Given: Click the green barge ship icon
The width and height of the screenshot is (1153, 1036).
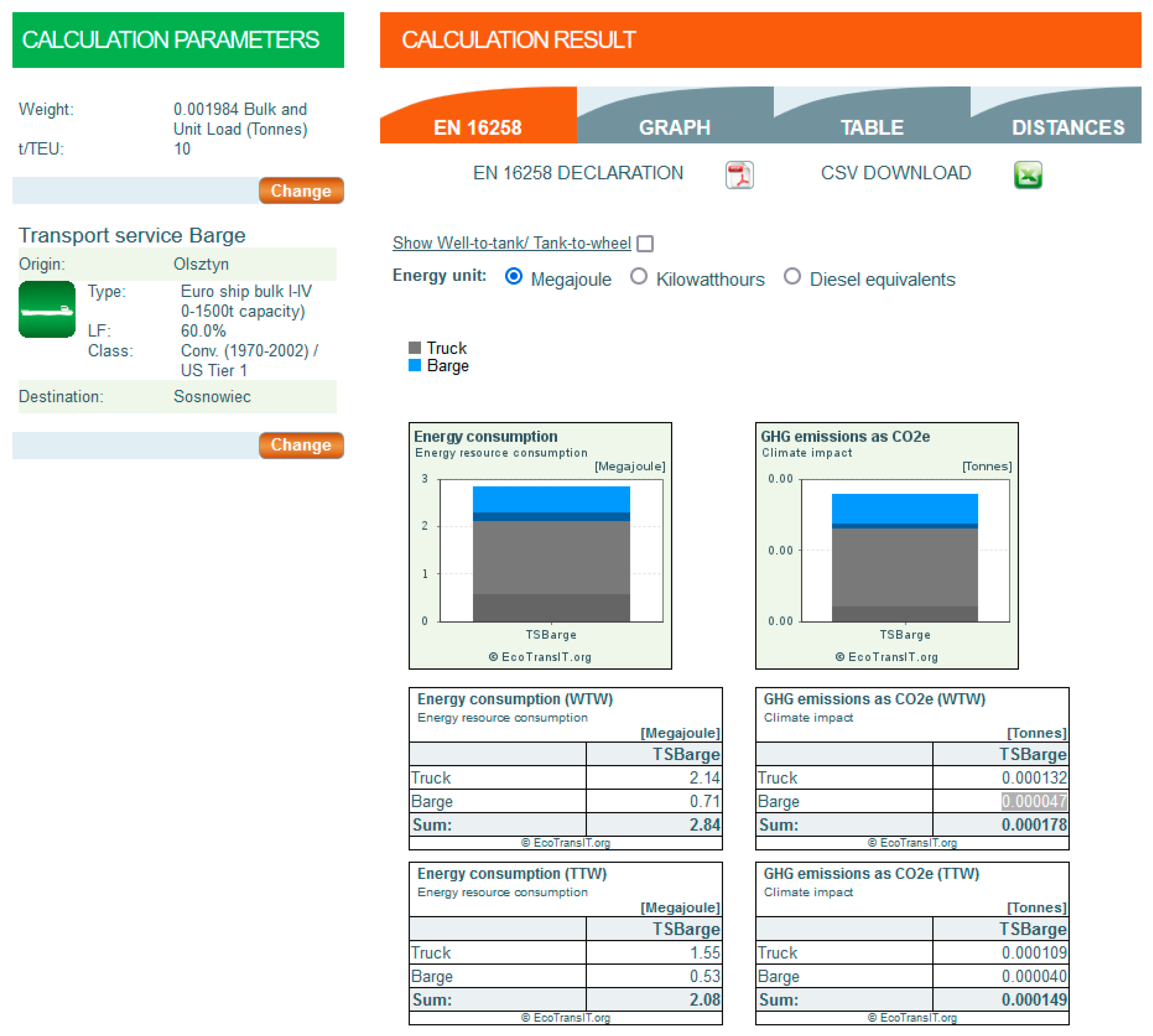Looking at the screenshot, I should [x=47, y=309].
